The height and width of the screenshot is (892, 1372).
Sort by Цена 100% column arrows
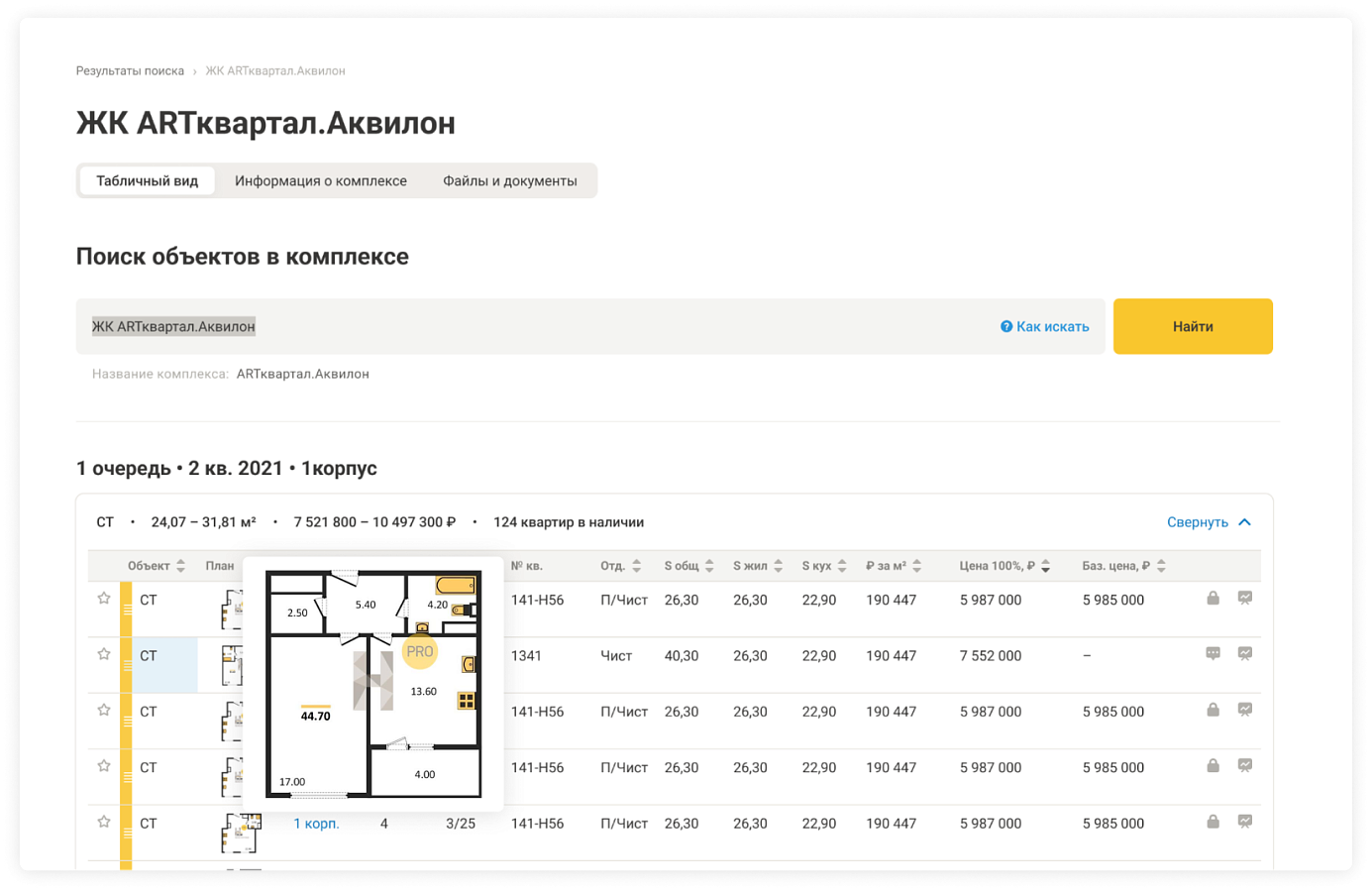point(1045,566)
